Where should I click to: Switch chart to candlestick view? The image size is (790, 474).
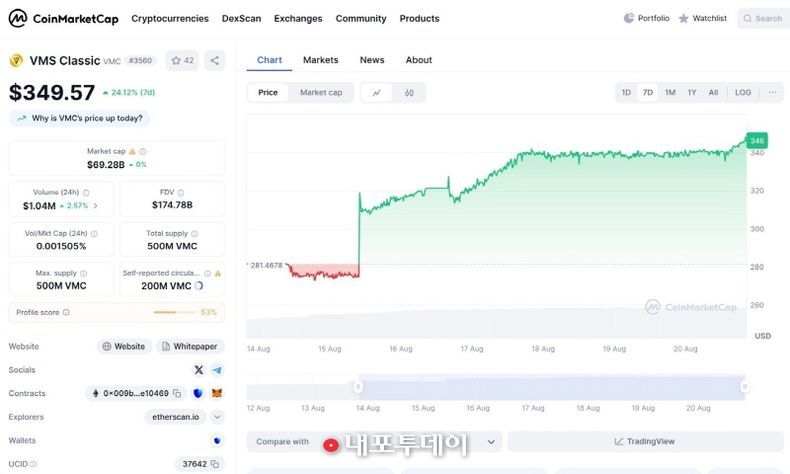409,93
